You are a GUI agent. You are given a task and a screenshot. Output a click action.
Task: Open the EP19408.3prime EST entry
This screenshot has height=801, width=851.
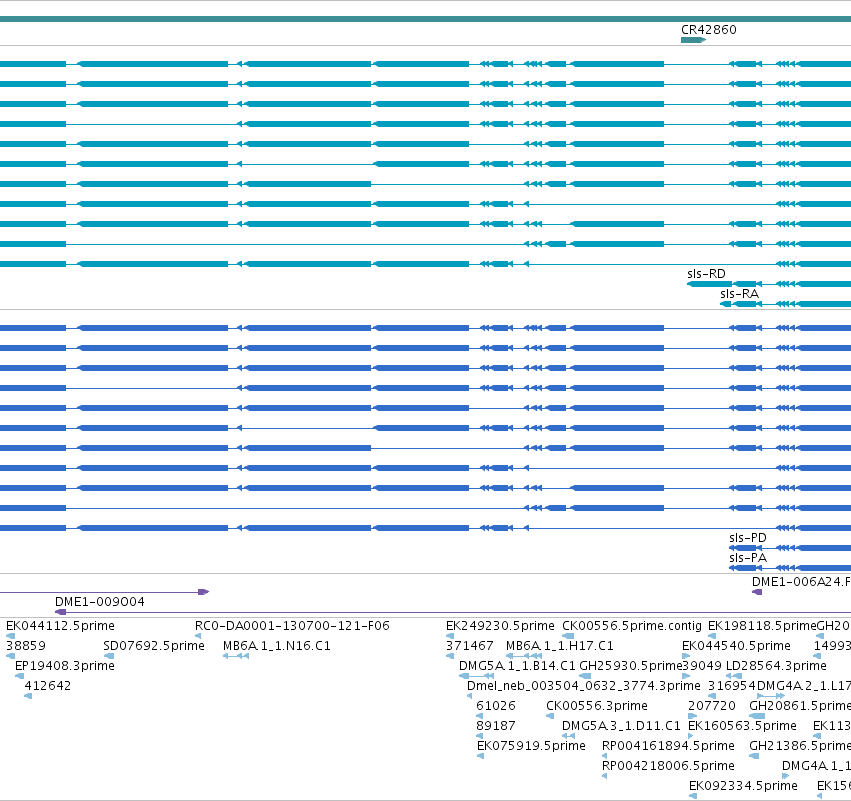65,666
